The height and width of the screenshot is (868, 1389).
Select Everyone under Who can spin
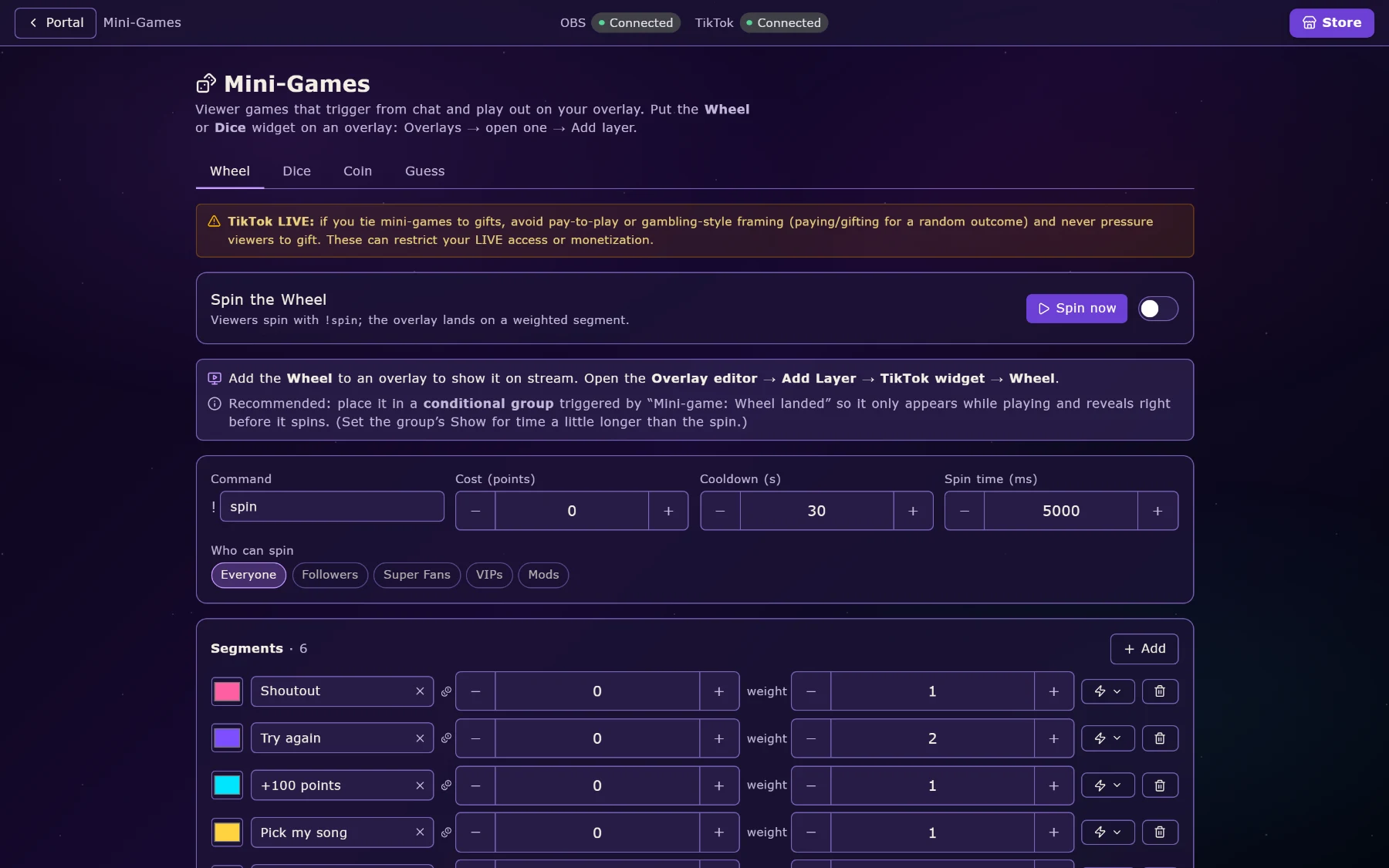248,575
